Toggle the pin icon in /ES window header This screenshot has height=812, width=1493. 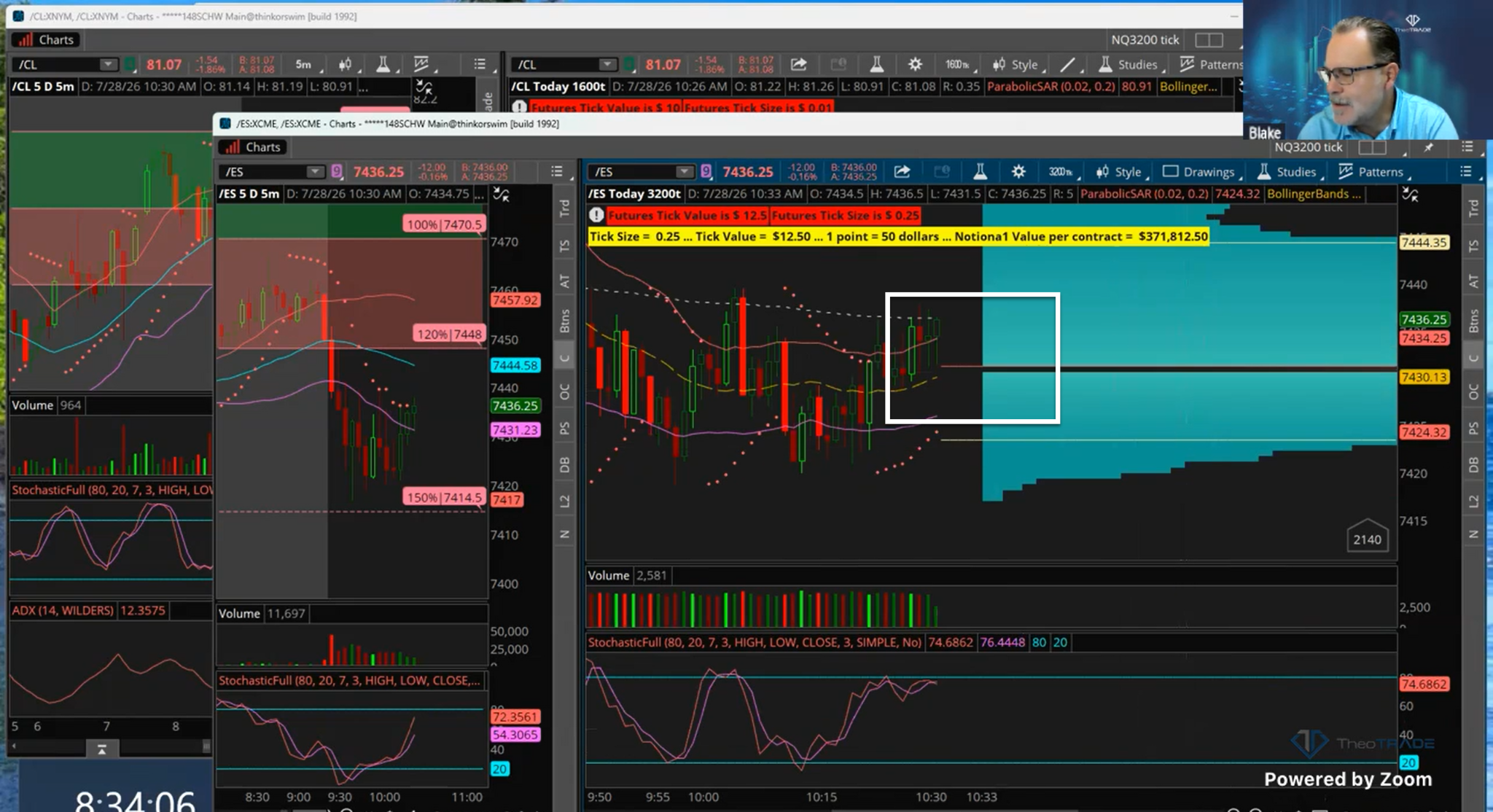coord(1429,147)
